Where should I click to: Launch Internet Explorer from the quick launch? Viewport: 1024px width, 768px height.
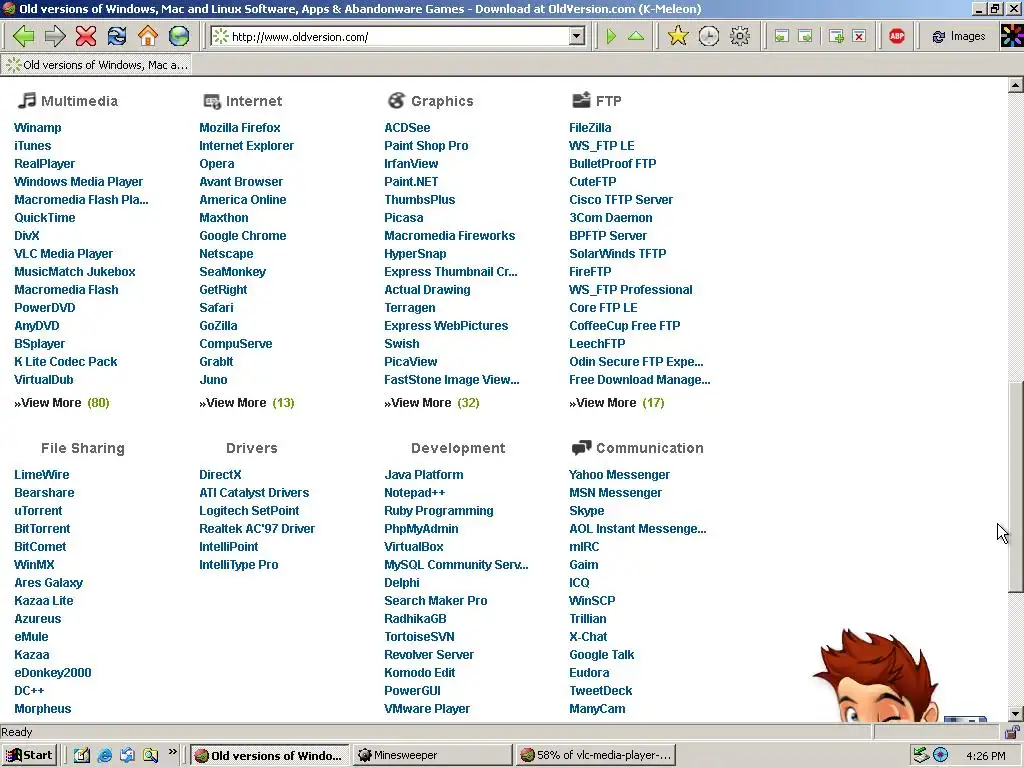tap(104, 755)
